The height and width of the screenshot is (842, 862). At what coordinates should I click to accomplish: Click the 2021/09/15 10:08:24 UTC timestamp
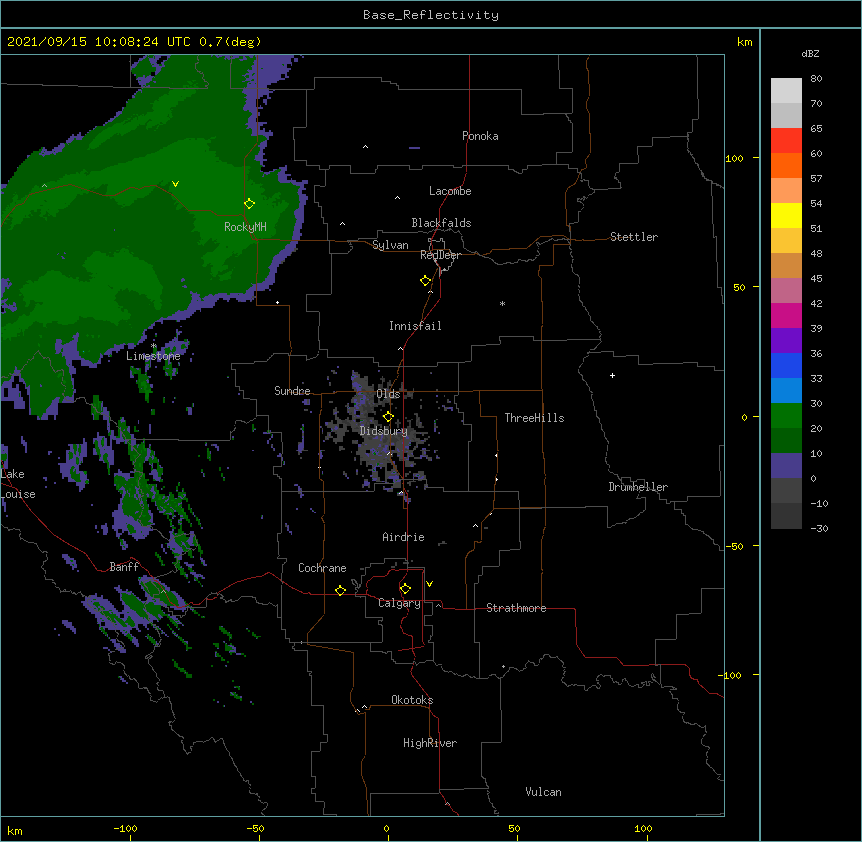pyautogui.click(x=100, y=42)
